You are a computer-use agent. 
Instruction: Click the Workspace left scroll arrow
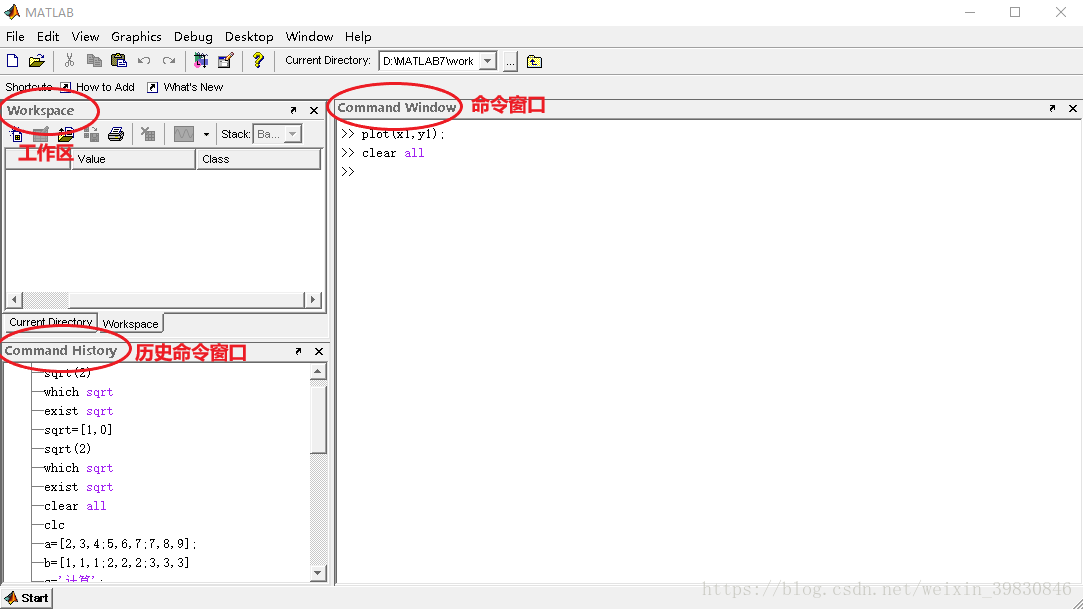coord(15,300)
